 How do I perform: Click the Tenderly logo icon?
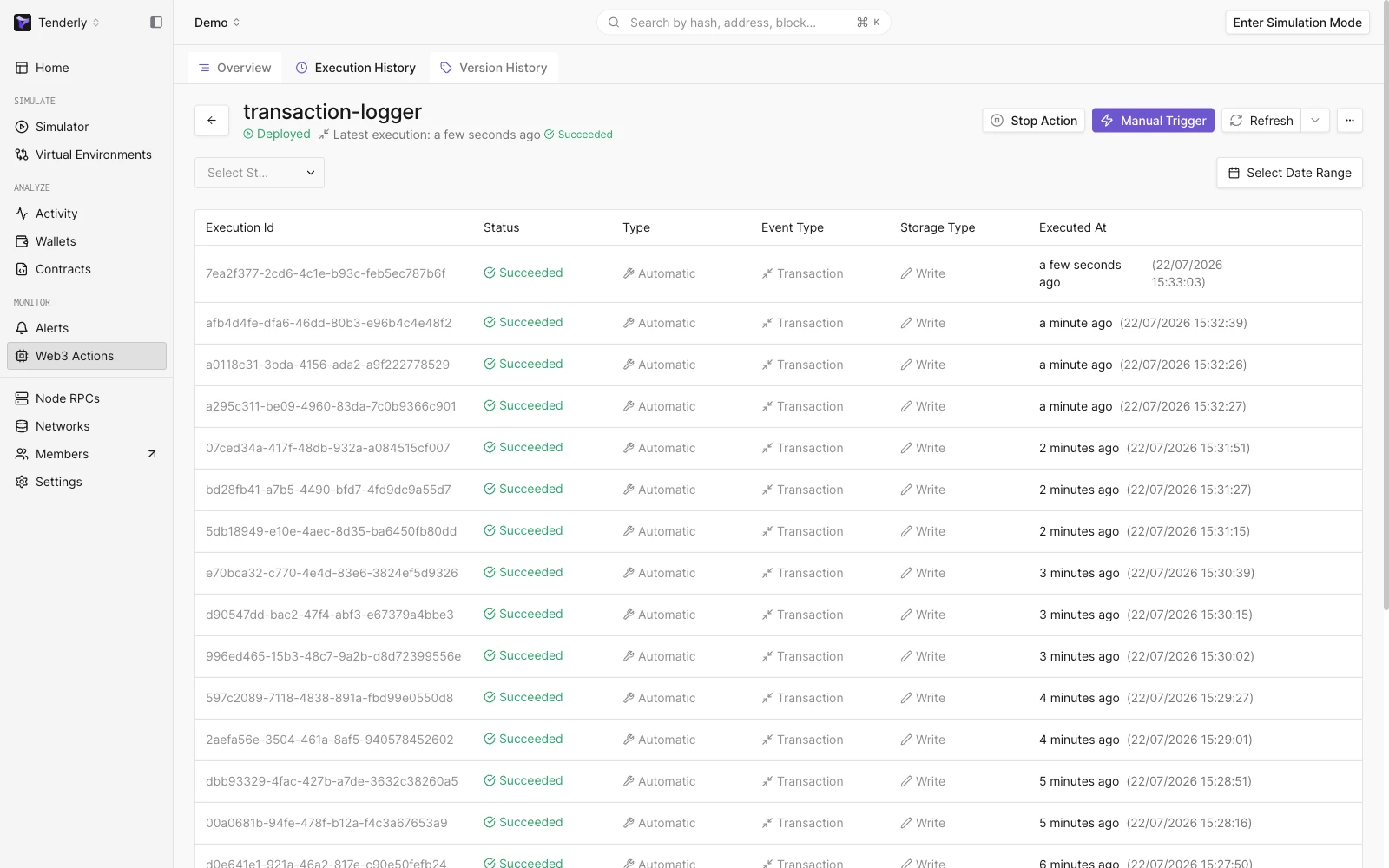click(x=23, y=23)
